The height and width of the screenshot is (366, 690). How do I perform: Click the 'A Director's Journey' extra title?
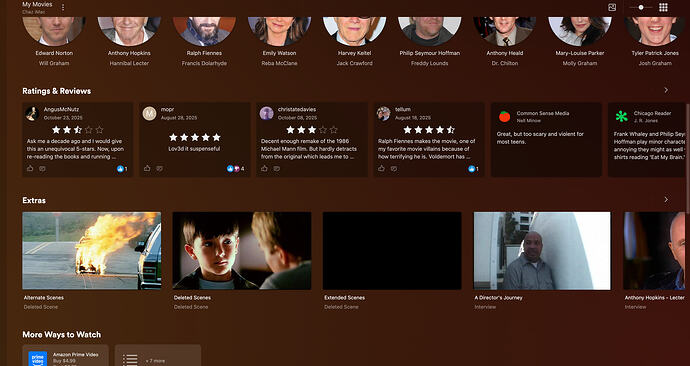[499, 298]
